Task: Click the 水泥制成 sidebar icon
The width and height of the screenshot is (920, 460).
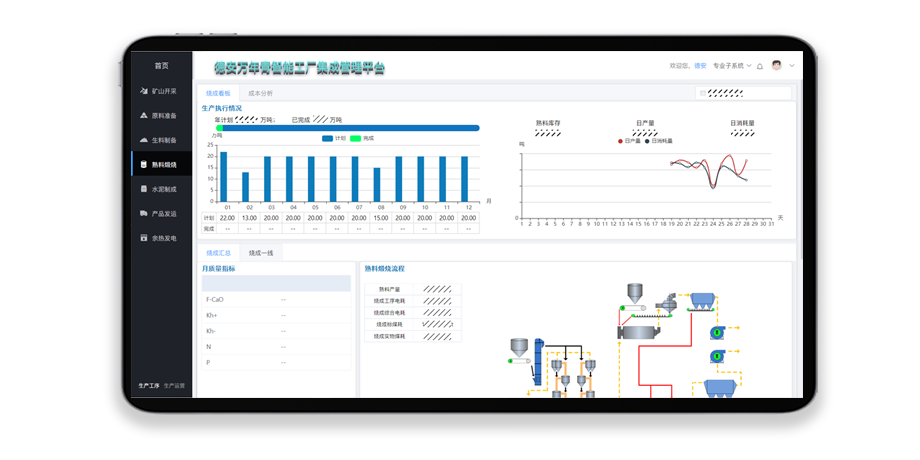Action: click(144, 189)
